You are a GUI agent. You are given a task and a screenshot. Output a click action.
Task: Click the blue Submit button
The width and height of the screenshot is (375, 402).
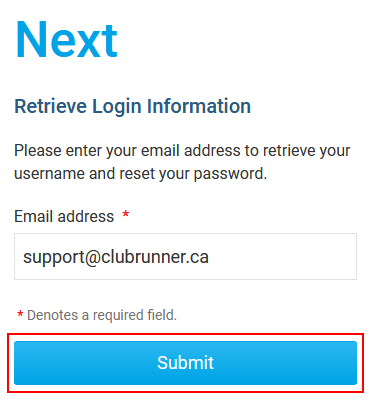point(185,363)
